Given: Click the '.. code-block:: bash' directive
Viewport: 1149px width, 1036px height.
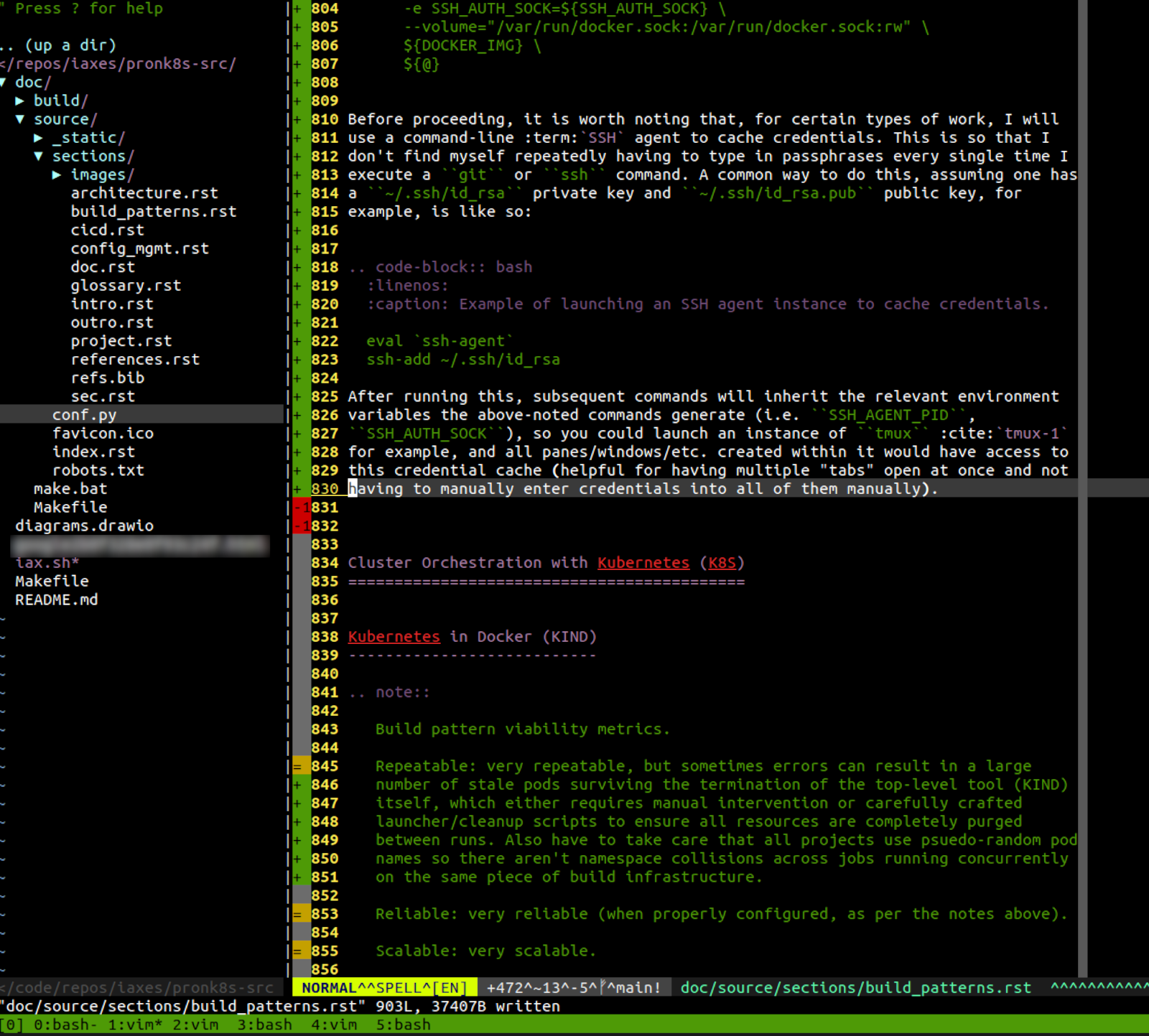Looking at the screenshot, I should (440, 267).
